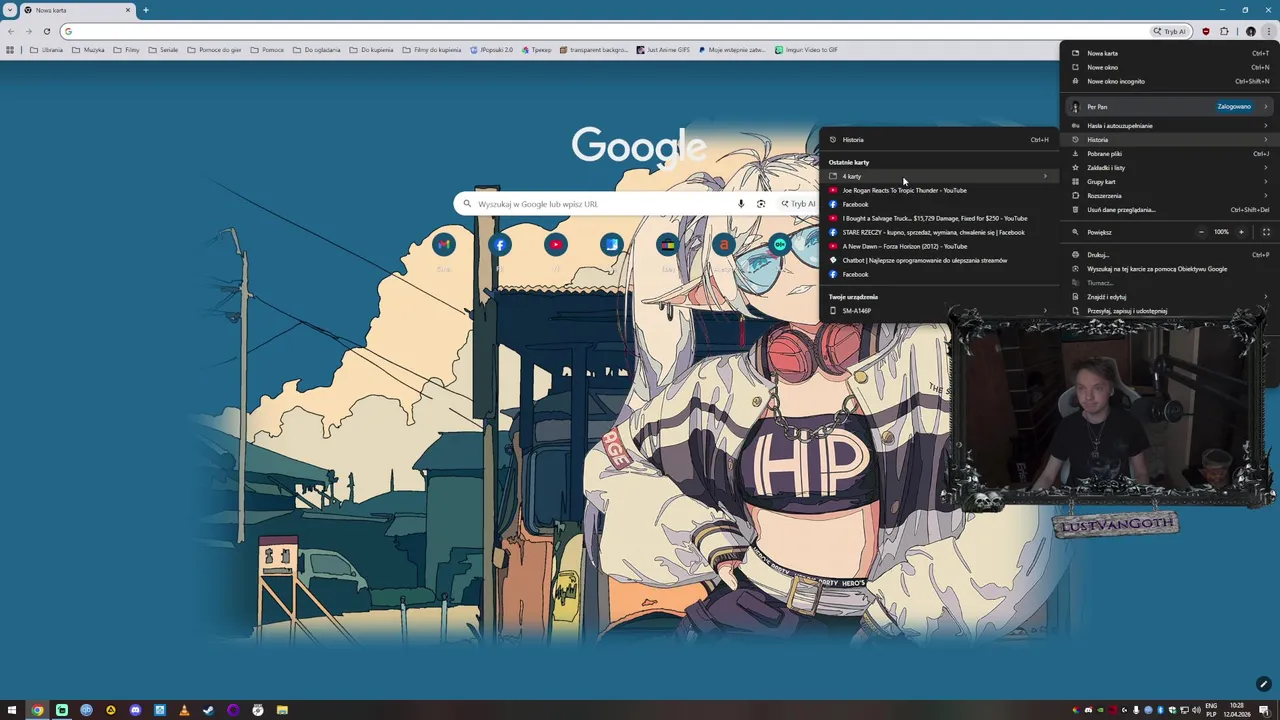Start voice search with microphone icon
The height and width of the screenshot is (720, 1280).
(x=741, y=204)
